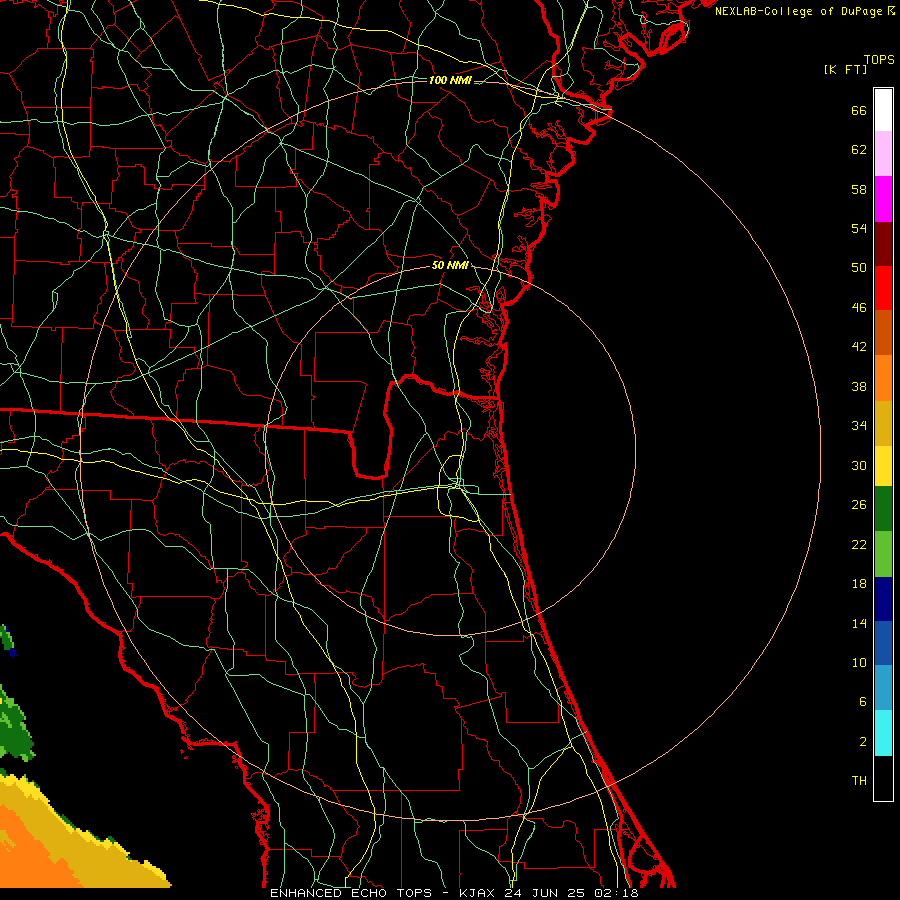
Task: Click the "[K FT]" units label
Action: point(845,69)
